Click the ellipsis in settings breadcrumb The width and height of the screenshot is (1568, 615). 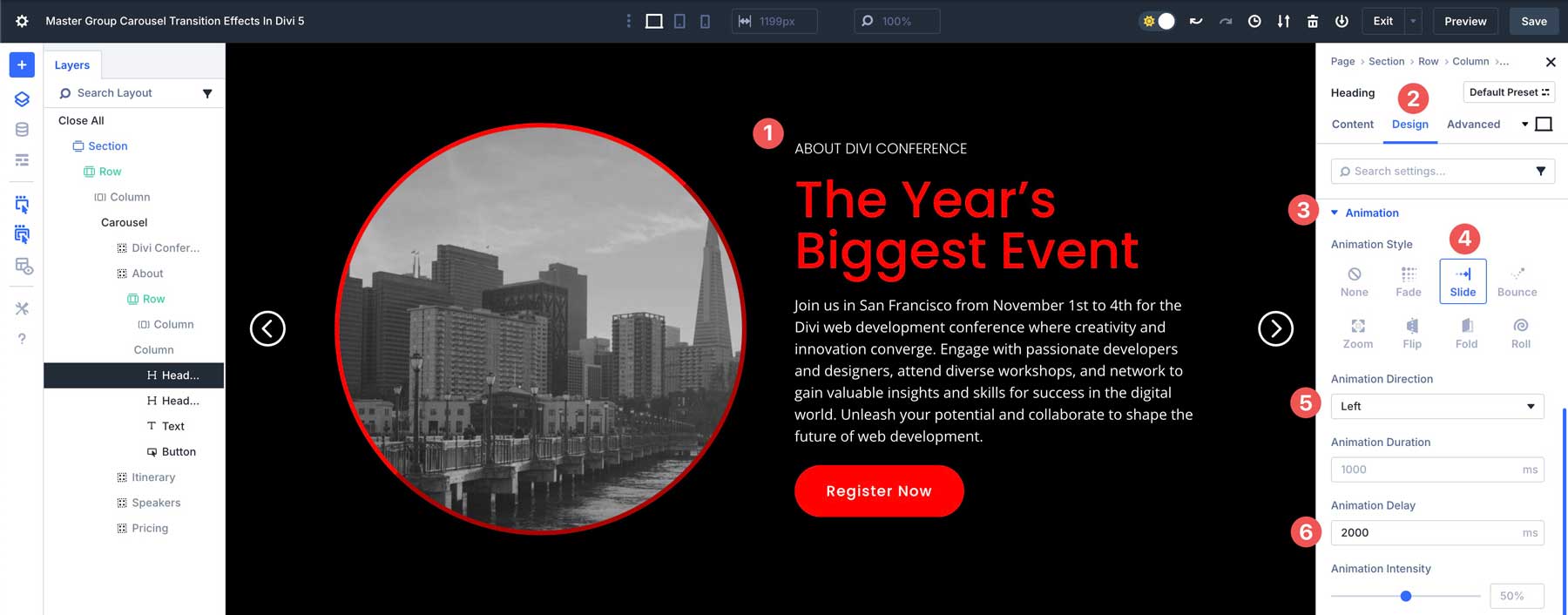pyautogui.click(x=1503, y=62)
